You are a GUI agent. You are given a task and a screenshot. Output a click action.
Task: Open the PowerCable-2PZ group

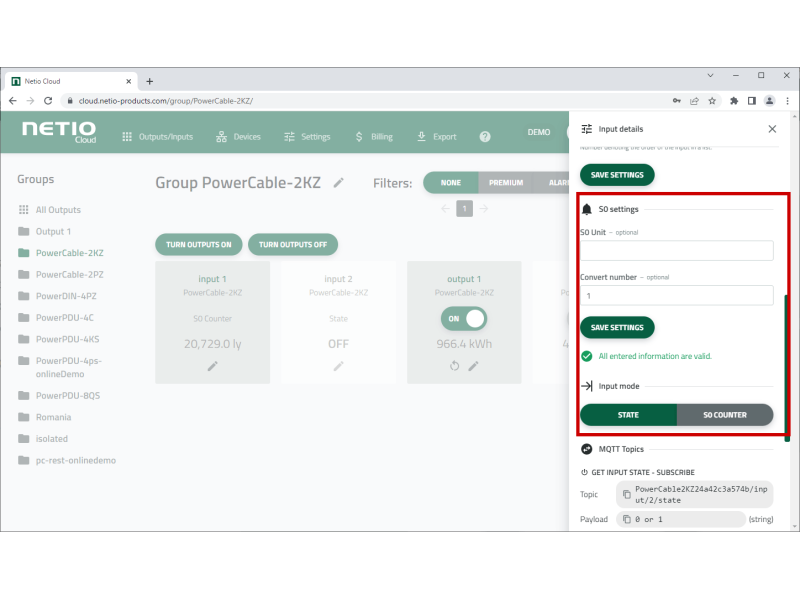(x=61, y=274)
